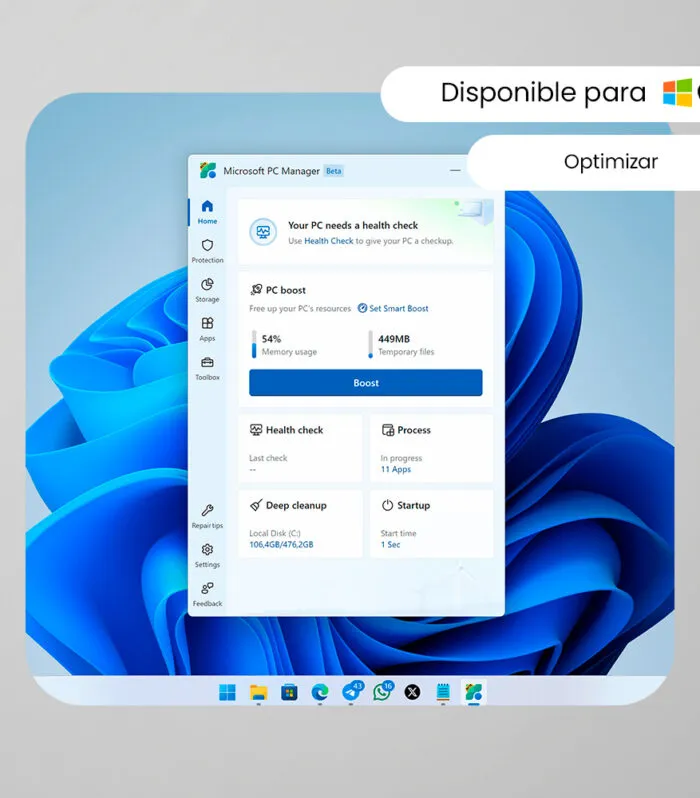Click the 449MB temporary files bar
Image resolution: width=700 pixels, height=798 pixels.
[370, 345]
